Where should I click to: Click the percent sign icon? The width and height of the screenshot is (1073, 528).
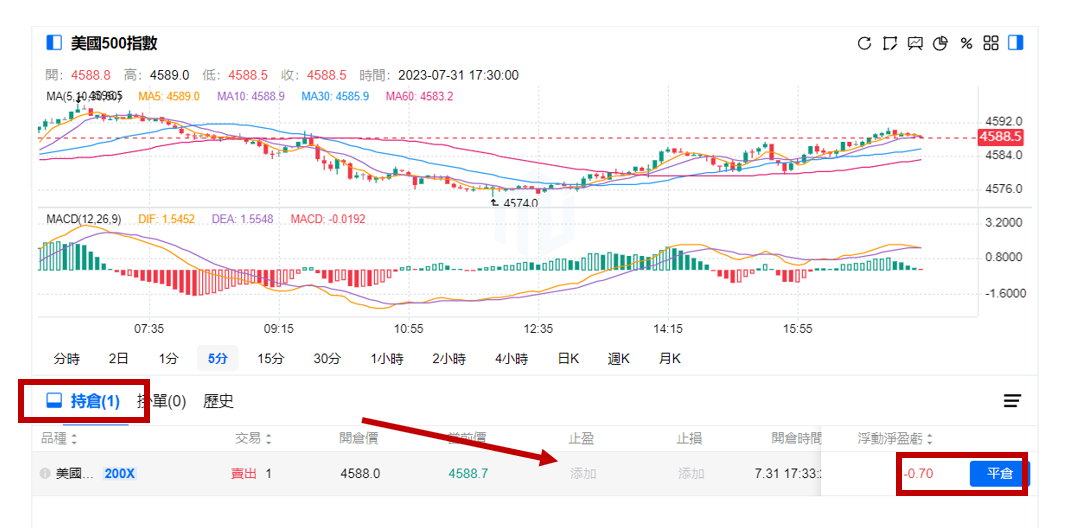966,43
